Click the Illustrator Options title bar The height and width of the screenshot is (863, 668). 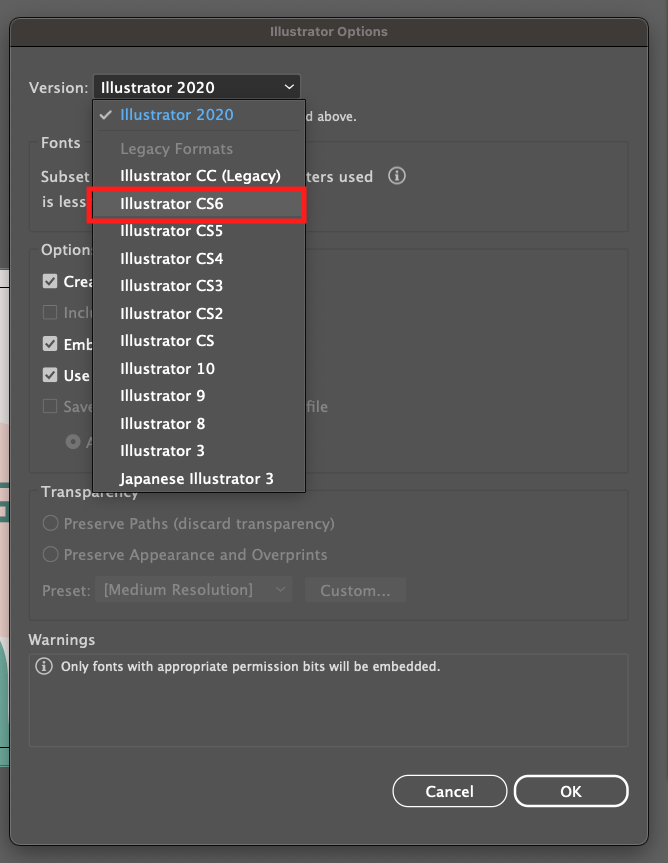(329, 32)
